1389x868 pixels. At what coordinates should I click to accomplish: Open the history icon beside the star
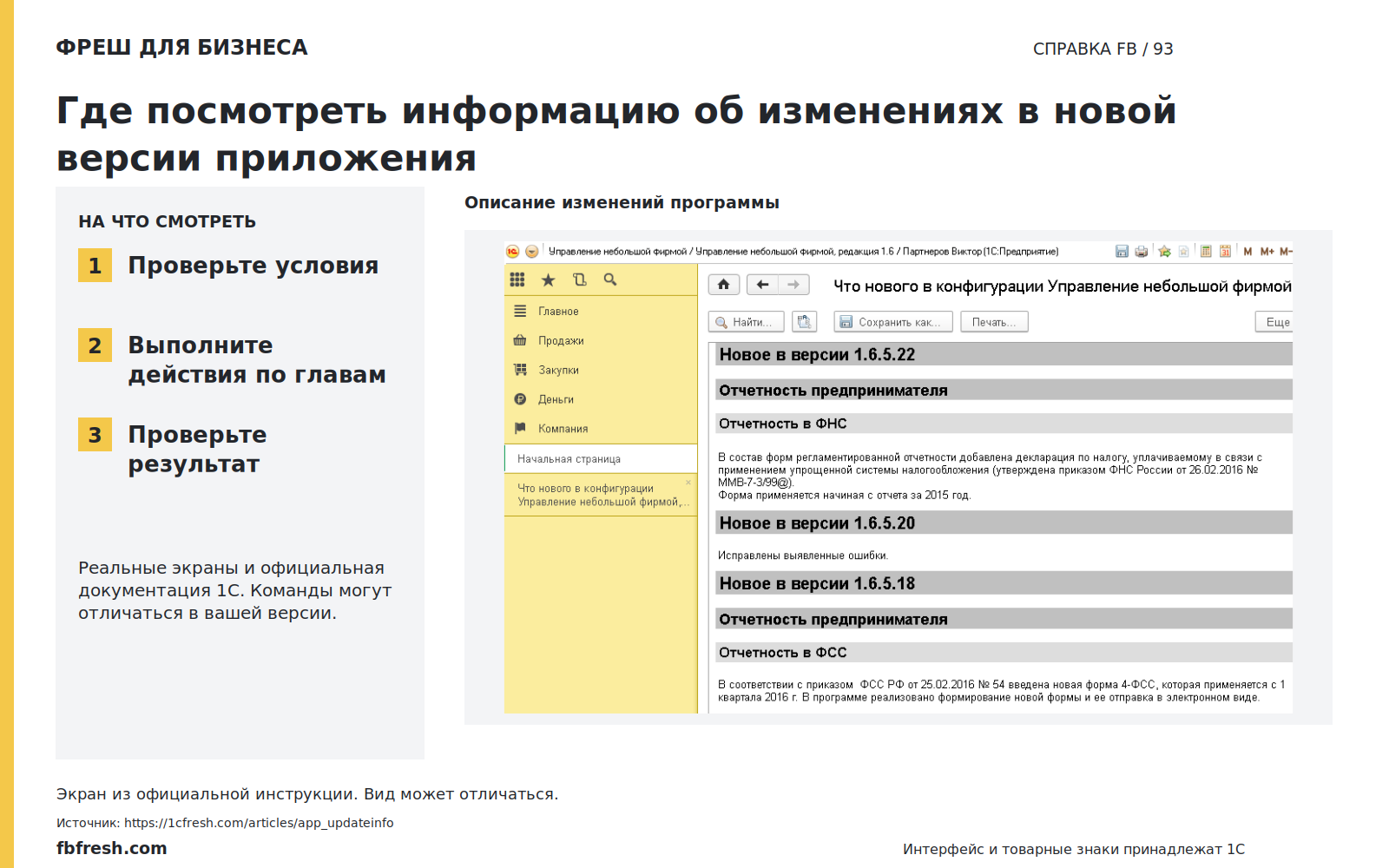(x=580, y=279)
